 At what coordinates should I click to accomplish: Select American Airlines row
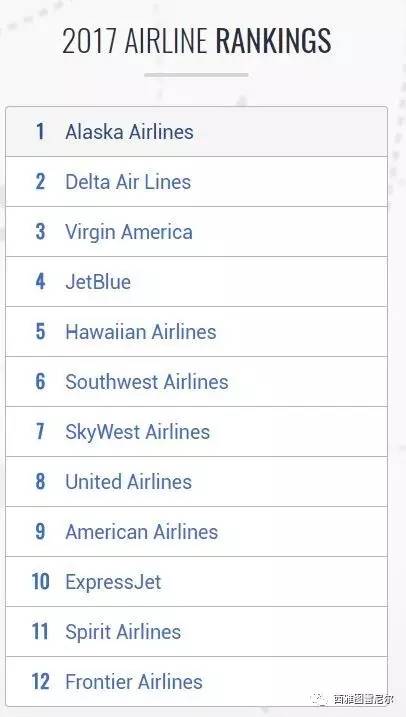(196, 531)
